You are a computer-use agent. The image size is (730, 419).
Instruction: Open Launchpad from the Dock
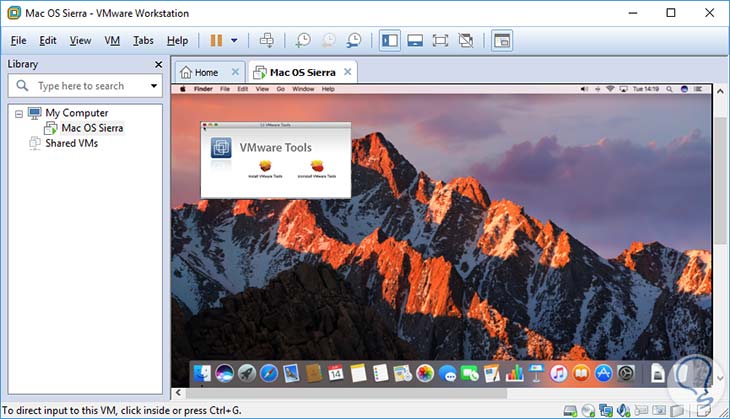(x=247, y=373)
